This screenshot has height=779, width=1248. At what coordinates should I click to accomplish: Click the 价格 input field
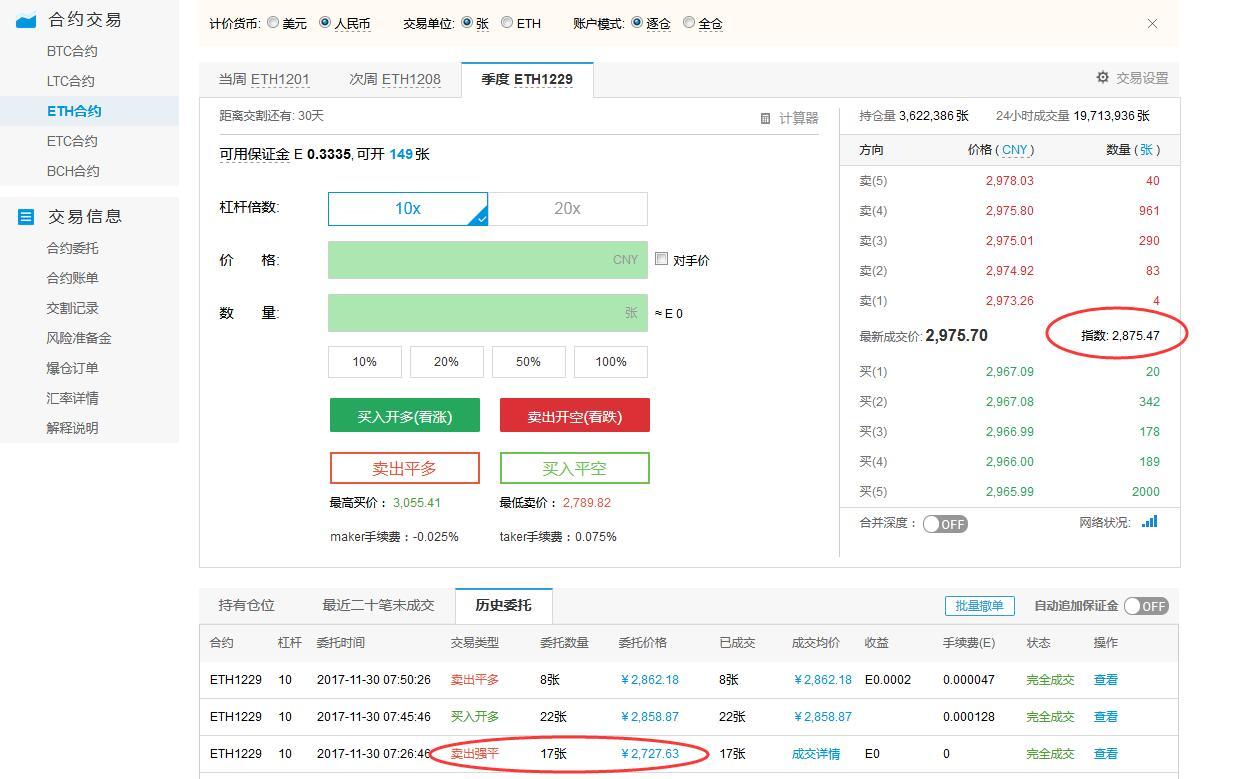click(487, 260)
